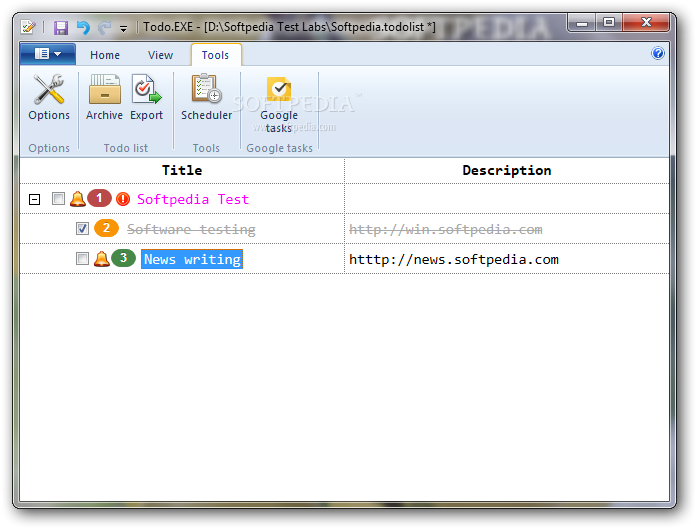Click the bell icon on Softpedia Test row

pyautogui.click(x=77, y=199)
